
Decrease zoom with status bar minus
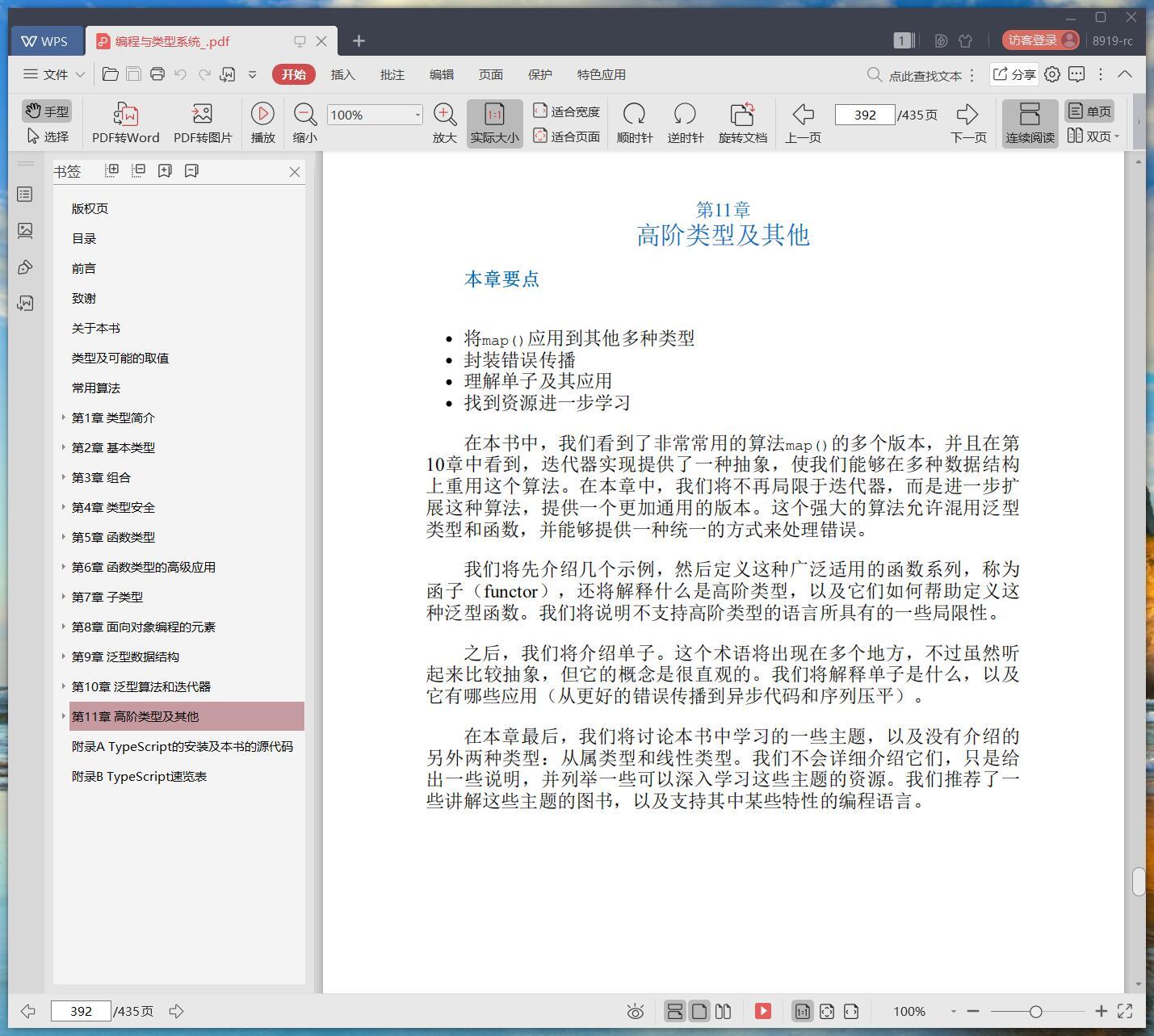[x=973, y=1011]
